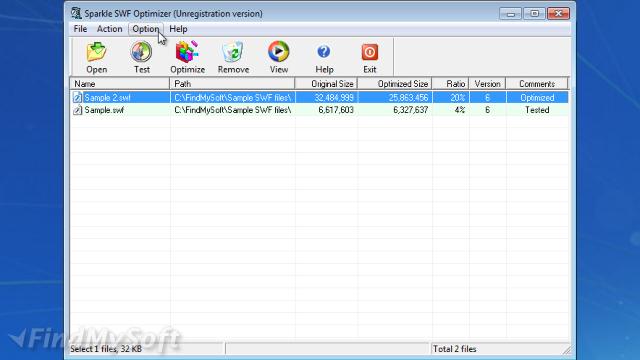The width and height of the screenshot is (640, 360).
Task: Sort by the Name column header
Action: click(120, 84)
